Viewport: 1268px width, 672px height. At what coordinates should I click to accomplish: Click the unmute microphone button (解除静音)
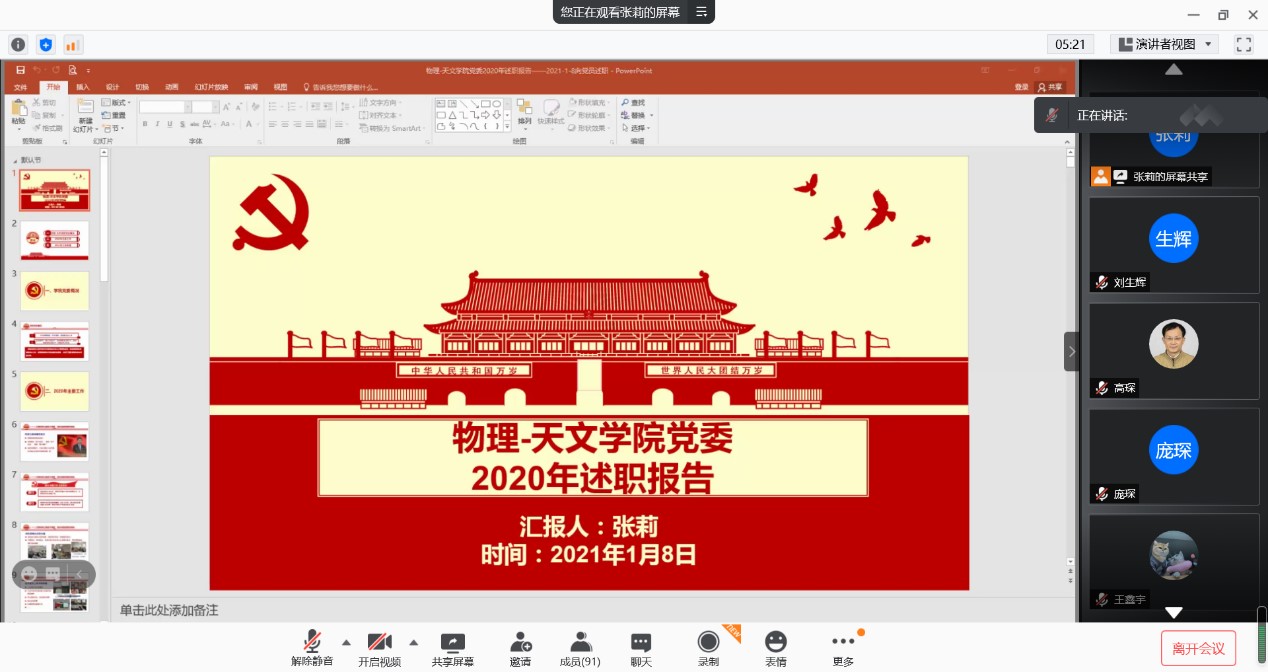coord(312,648)
